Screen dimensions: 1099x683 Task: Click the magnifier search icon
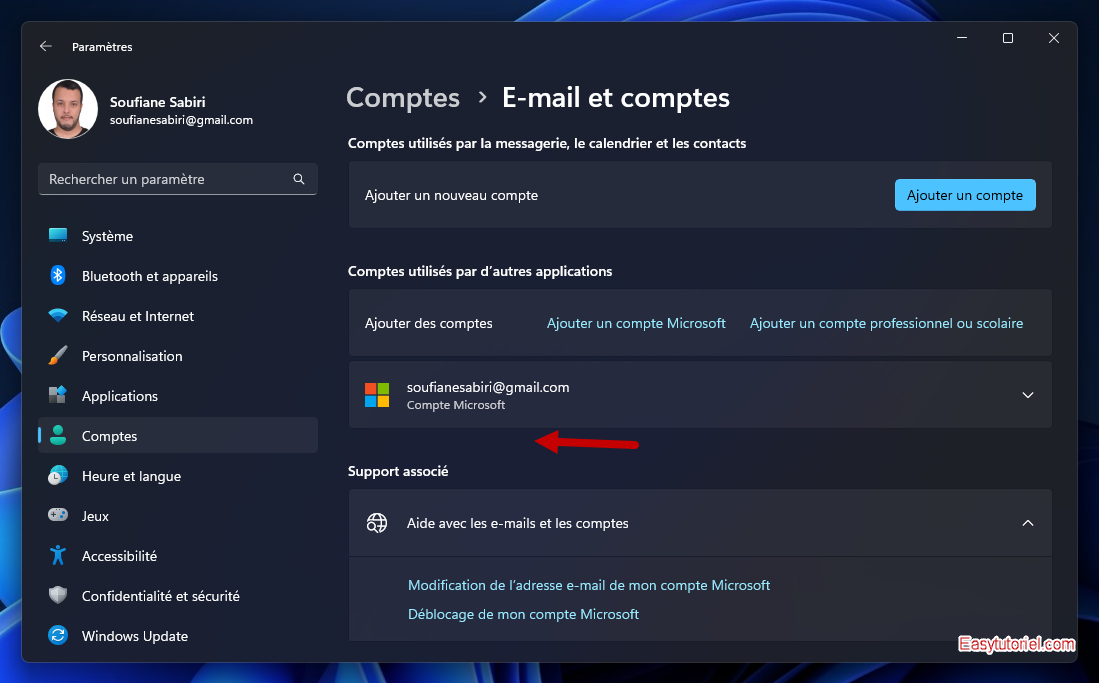299,179
